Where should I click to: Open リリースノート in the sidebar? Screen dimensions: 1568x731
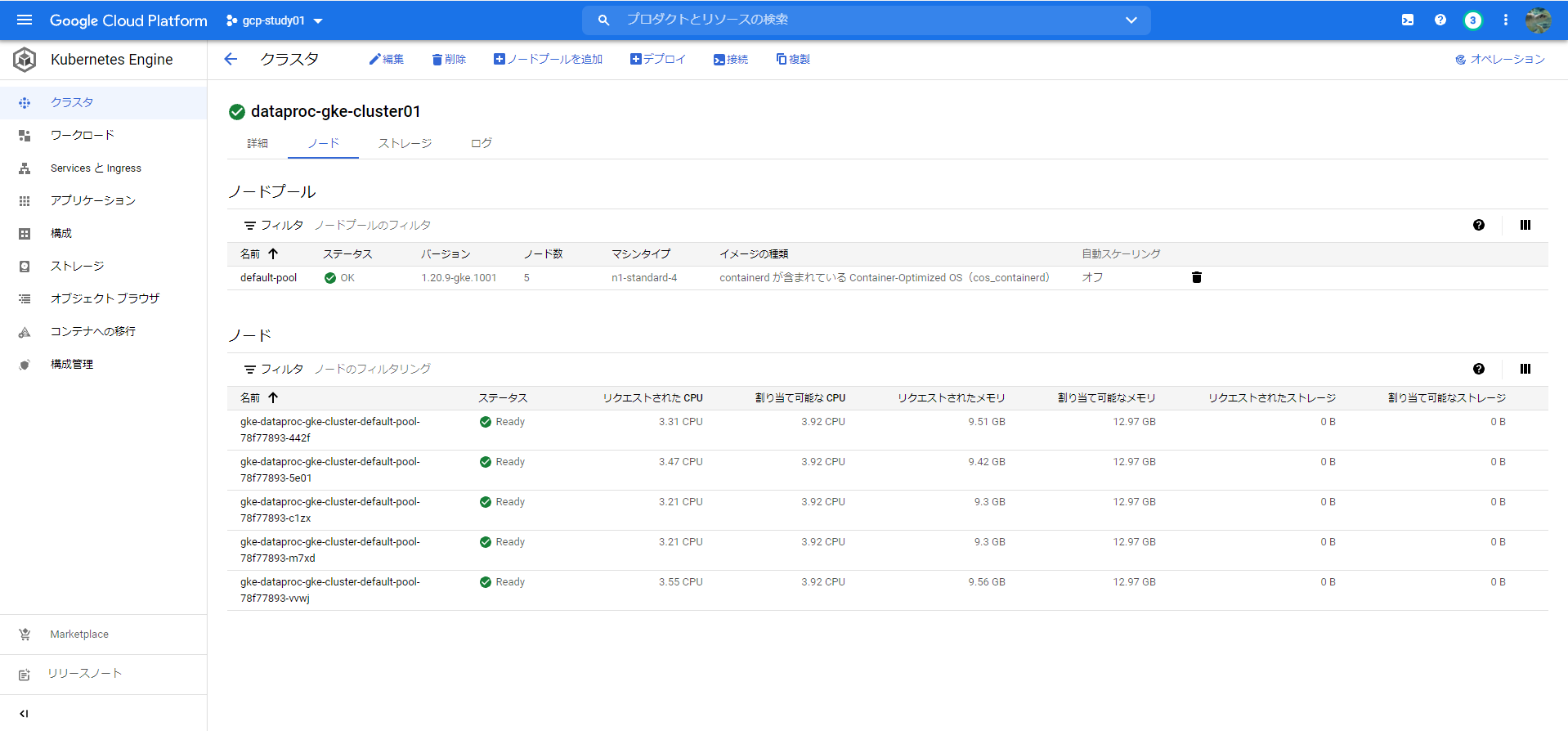click(x=103, y=674)
